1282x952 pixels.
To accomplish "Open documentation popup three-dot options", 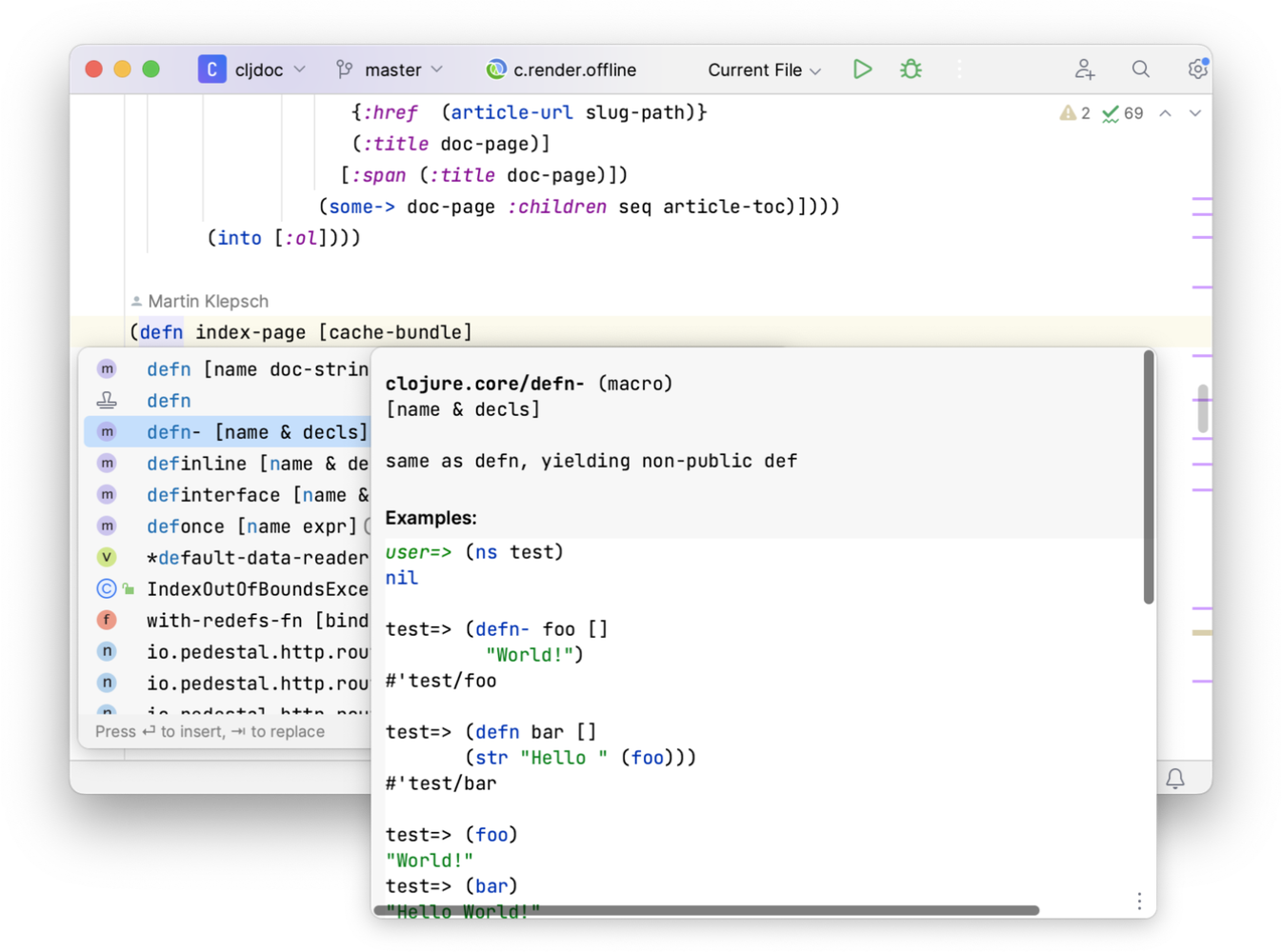I will [1139, 902].
